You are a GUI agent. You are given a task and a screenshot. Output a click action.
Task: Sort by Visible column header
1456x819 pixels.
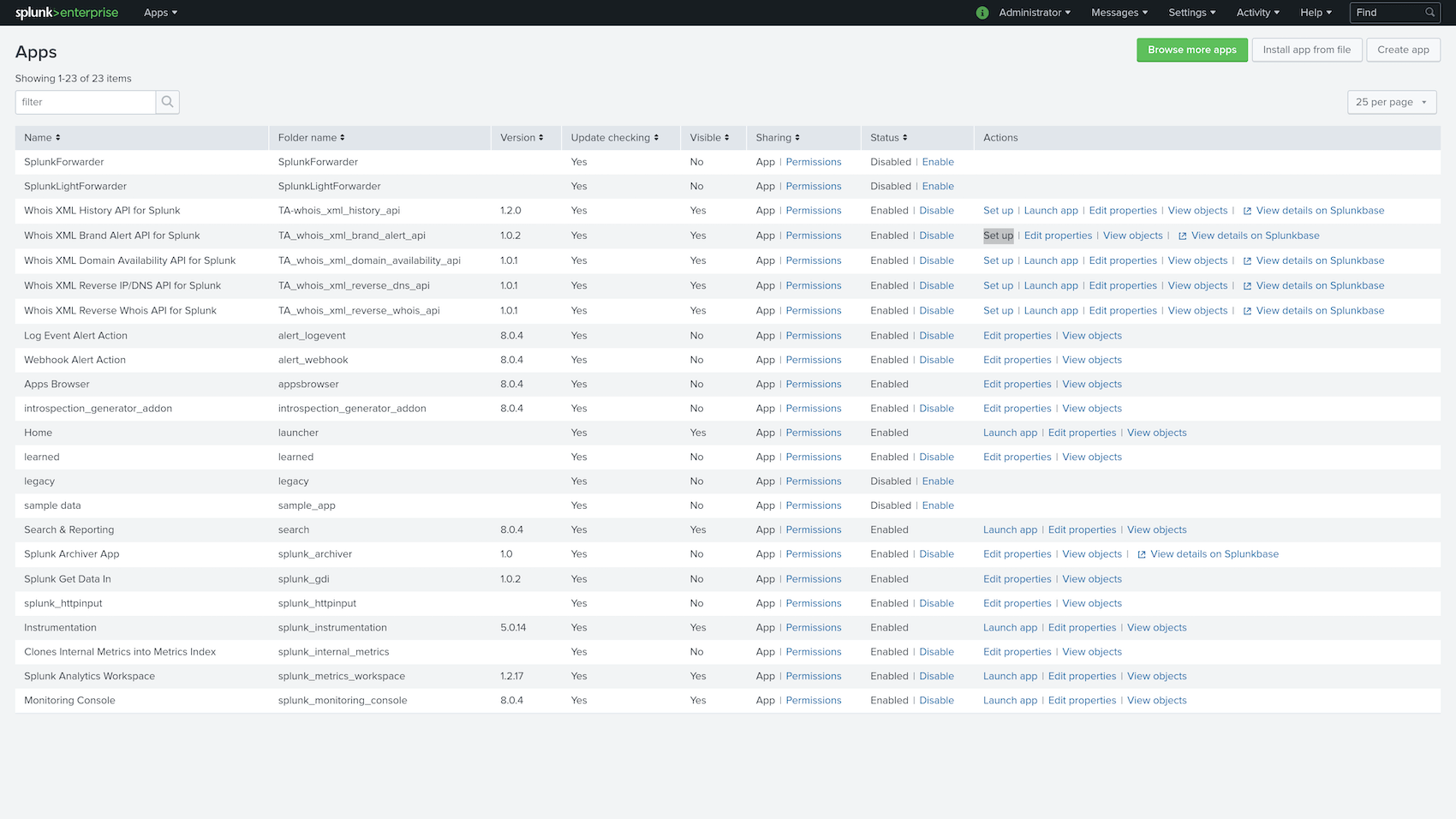tap(709, 138)
